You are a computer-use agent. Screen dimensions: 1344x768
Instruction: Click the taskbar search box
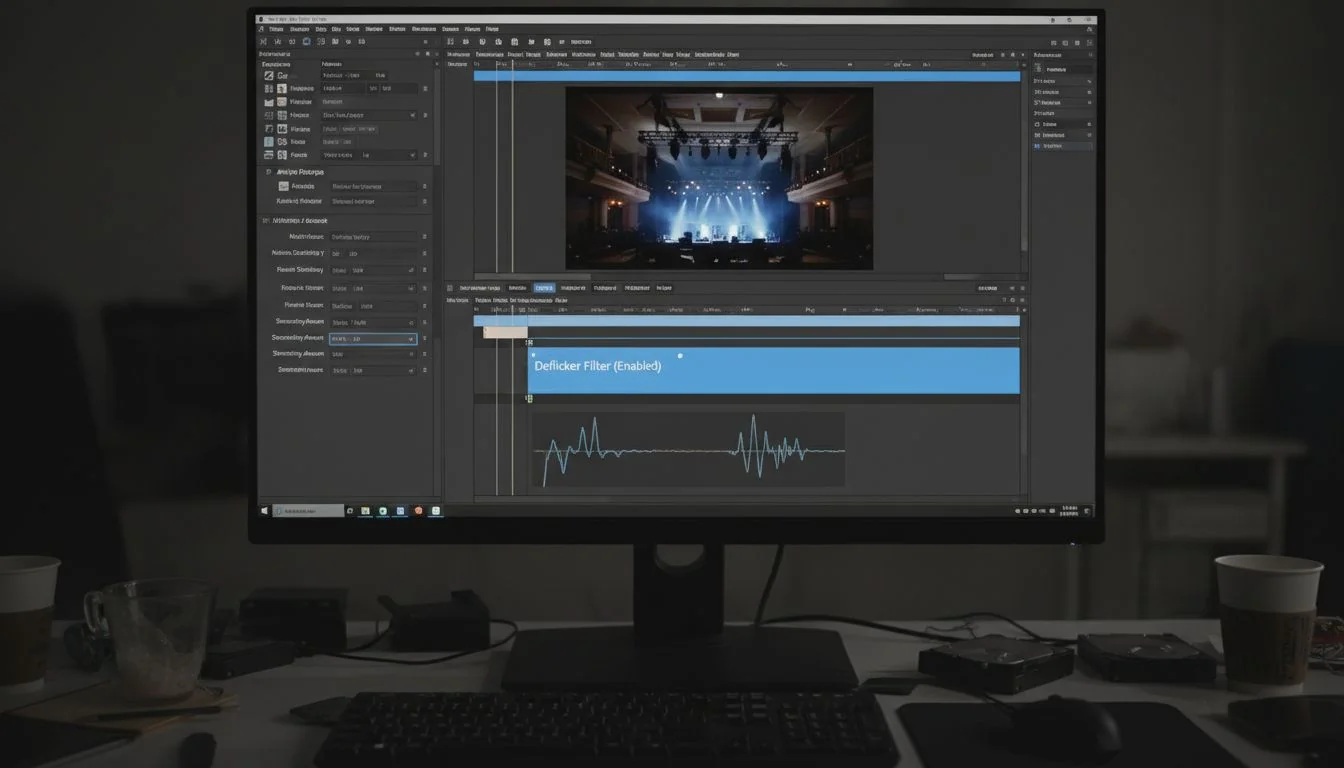tap(308, 511)
